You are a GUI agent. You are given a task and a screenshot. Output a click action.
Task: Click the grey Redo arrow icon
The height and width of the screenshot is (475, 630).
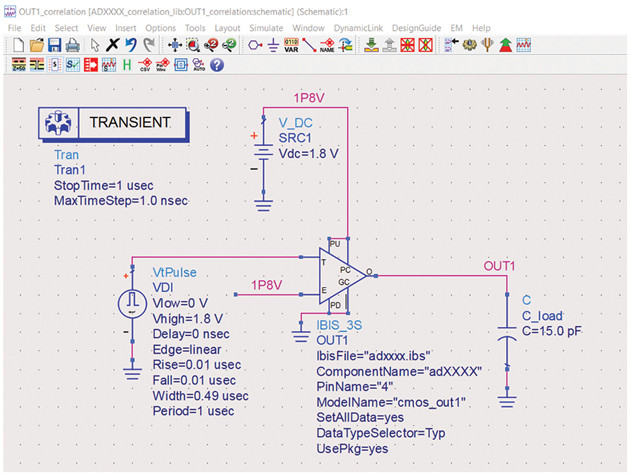pos(149,45)
